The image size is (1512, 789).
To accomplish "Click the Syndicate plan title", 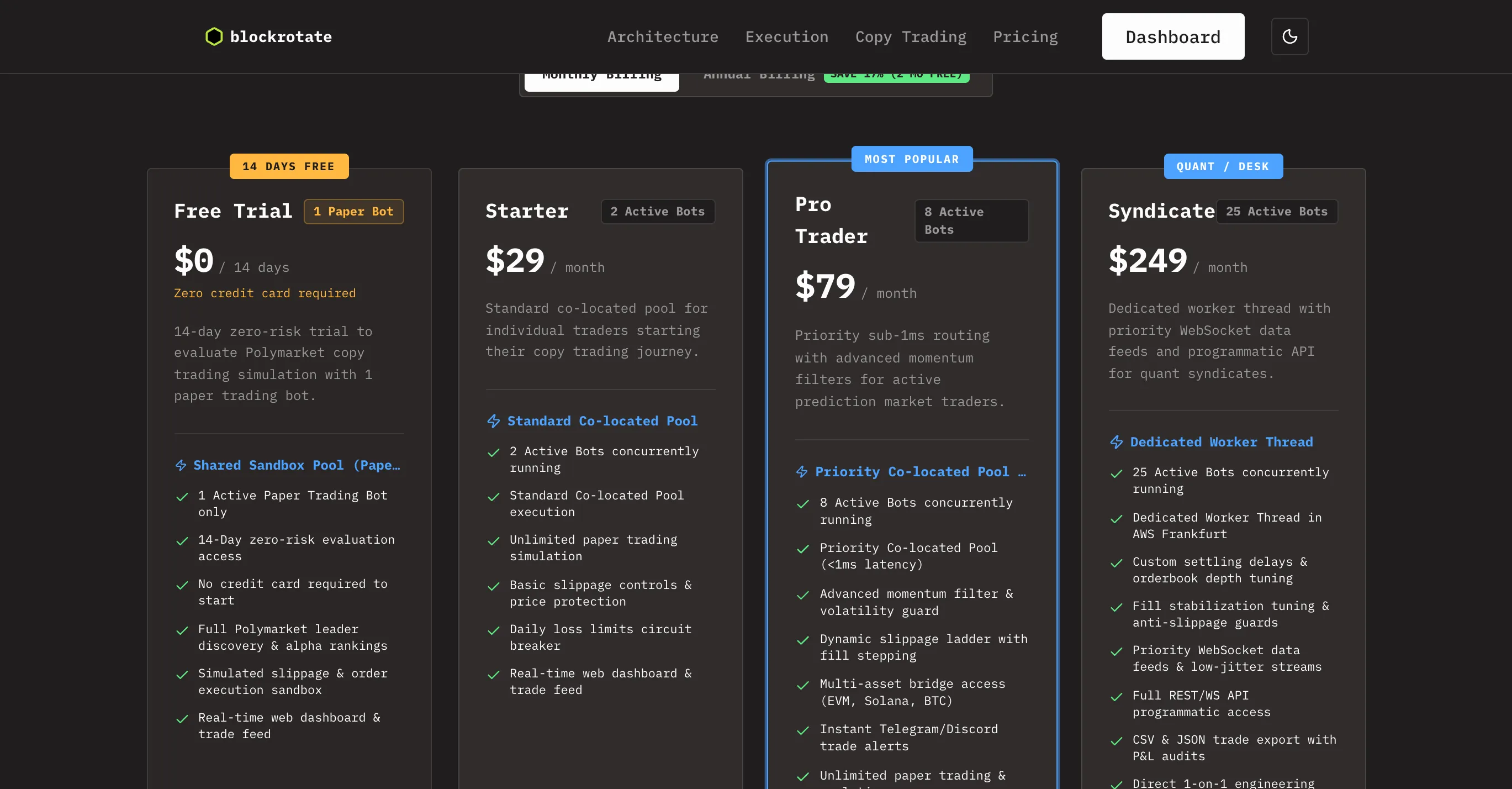I will click(x=1161, y=211).
